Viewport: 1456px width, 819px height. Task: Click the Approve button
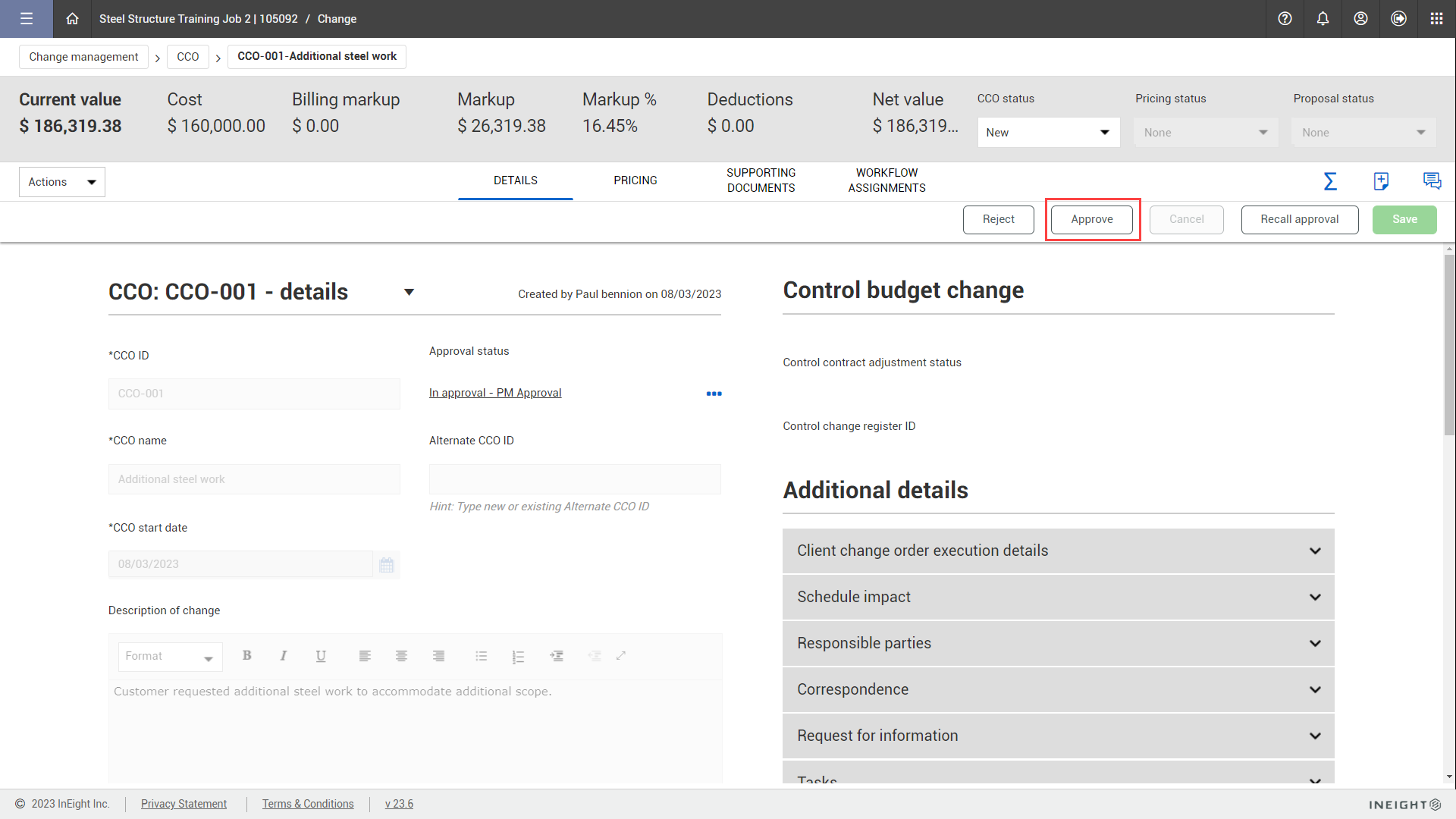[1092, 219]
